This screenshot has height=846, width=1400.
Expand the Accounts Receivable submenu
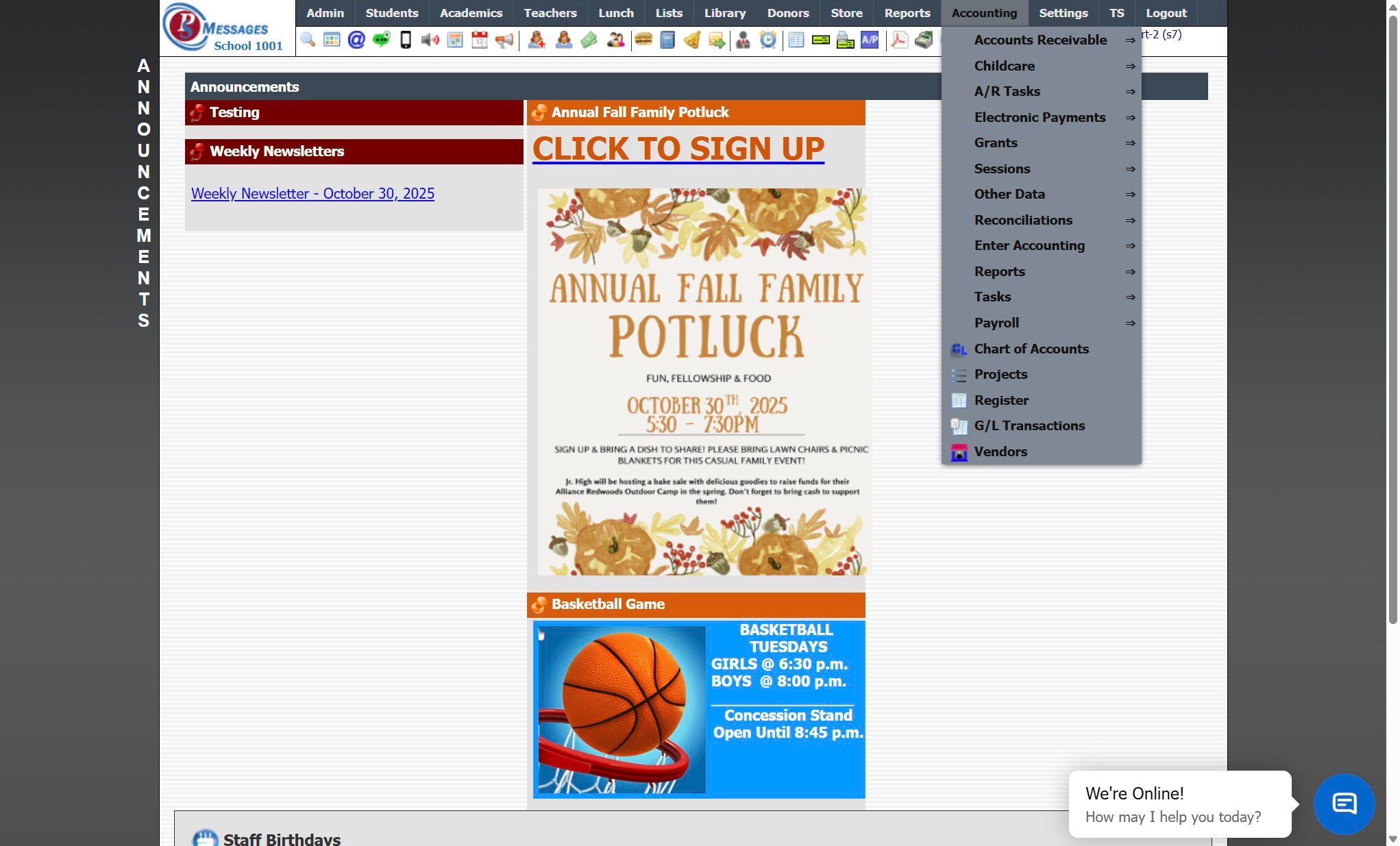click(1040, 40)
